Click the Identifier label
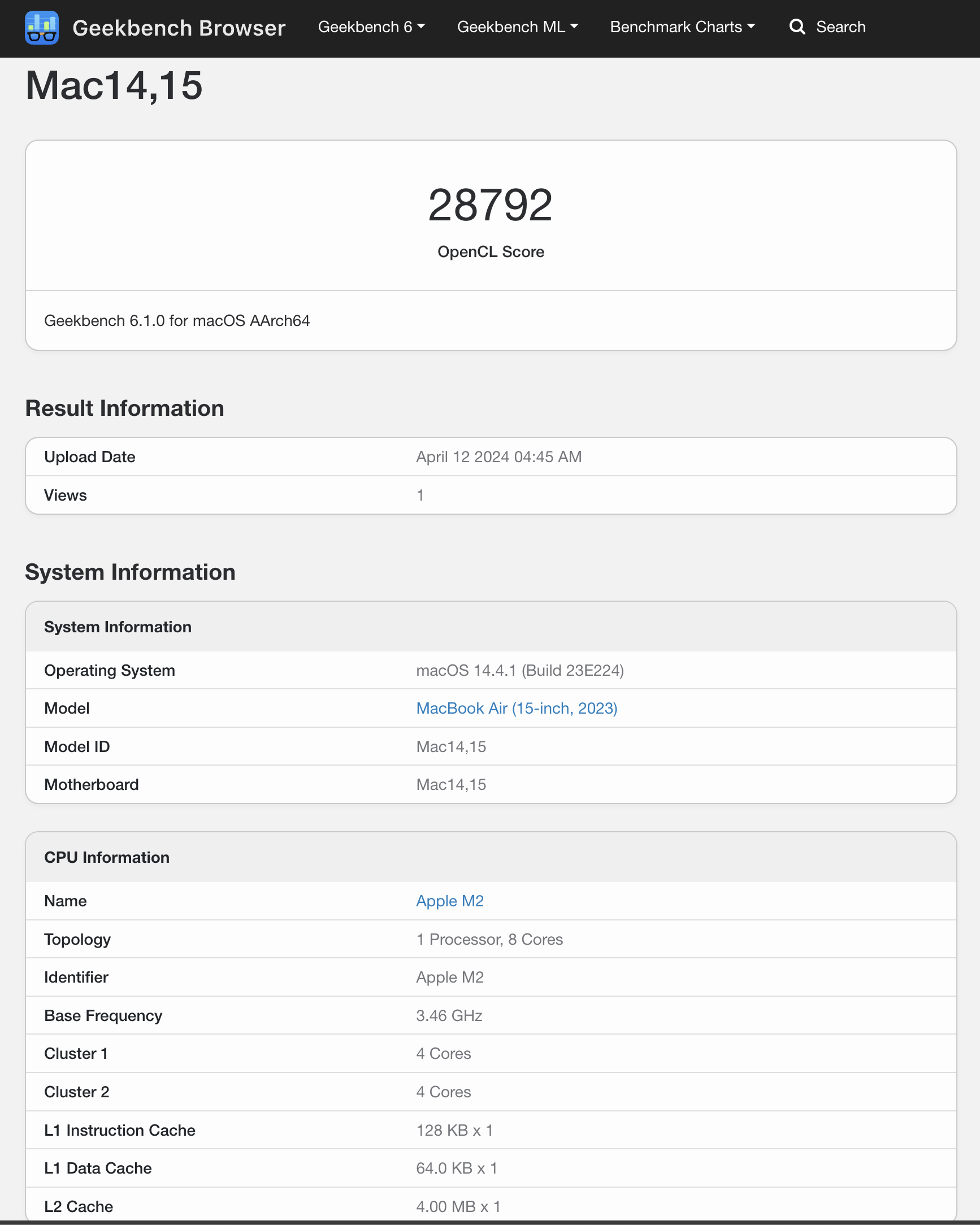980x1225 pixels. pos(76,978)
